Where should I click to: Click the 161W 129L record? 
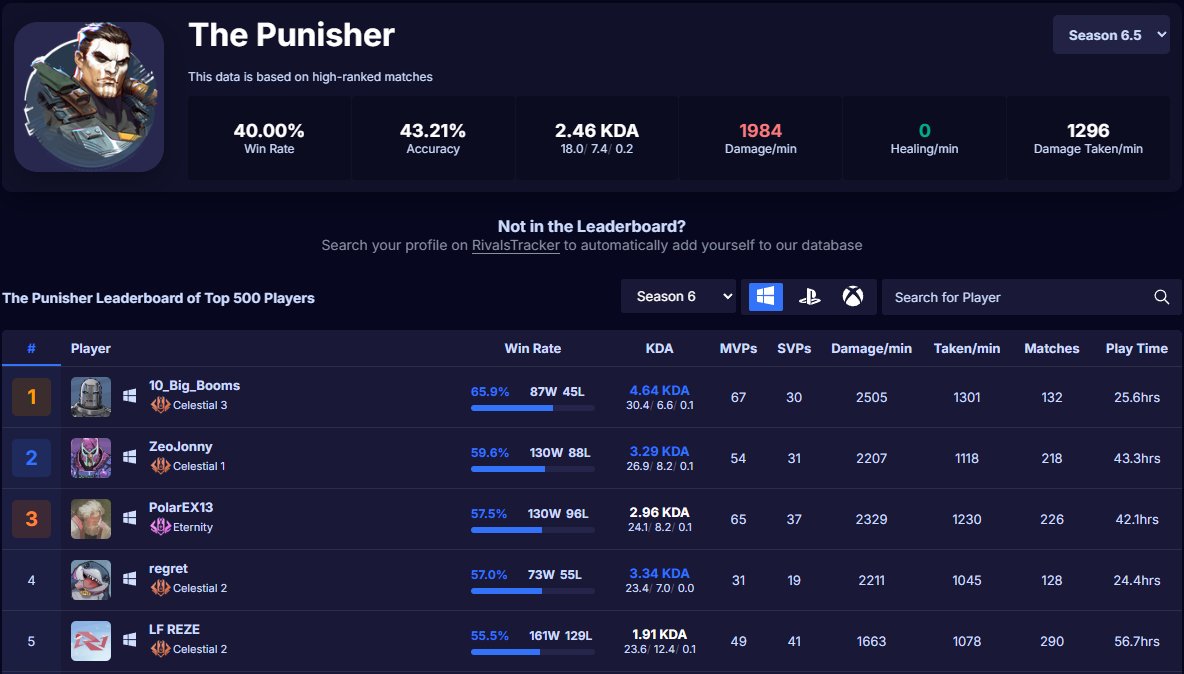point(560,636)
